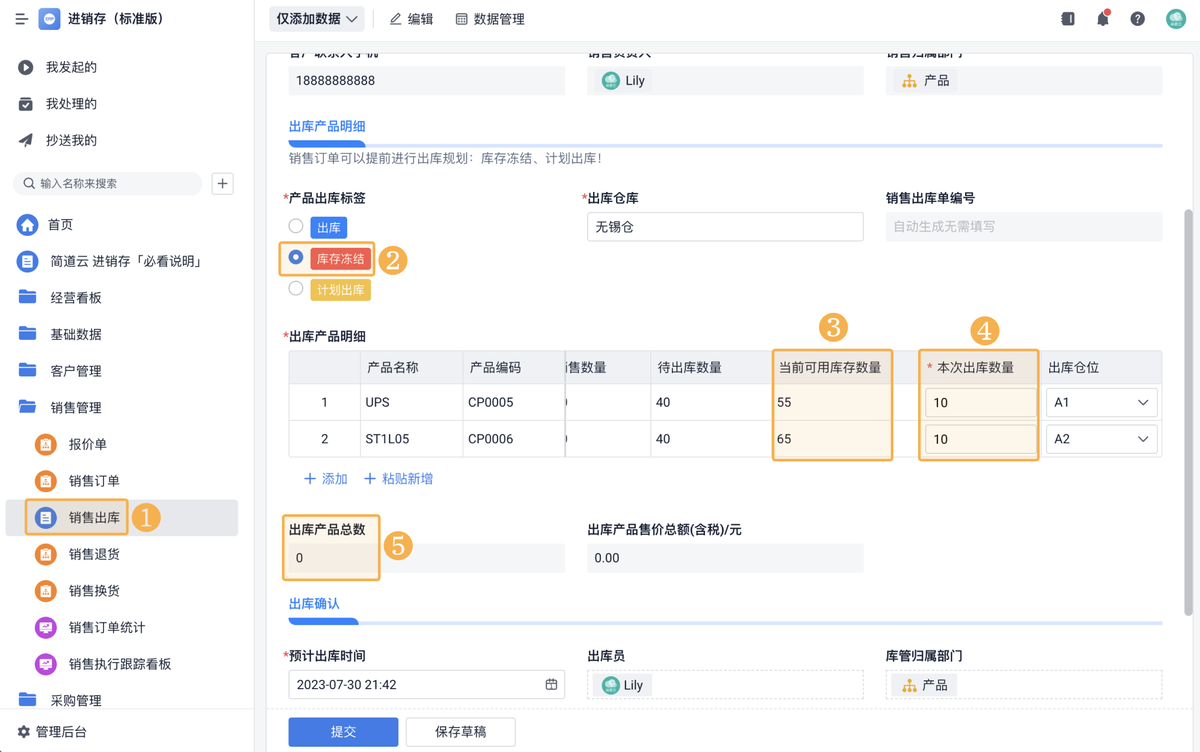Click the plus icon beside search box
This screenshot has width=1200, height=752.
(x=223, y=183)
